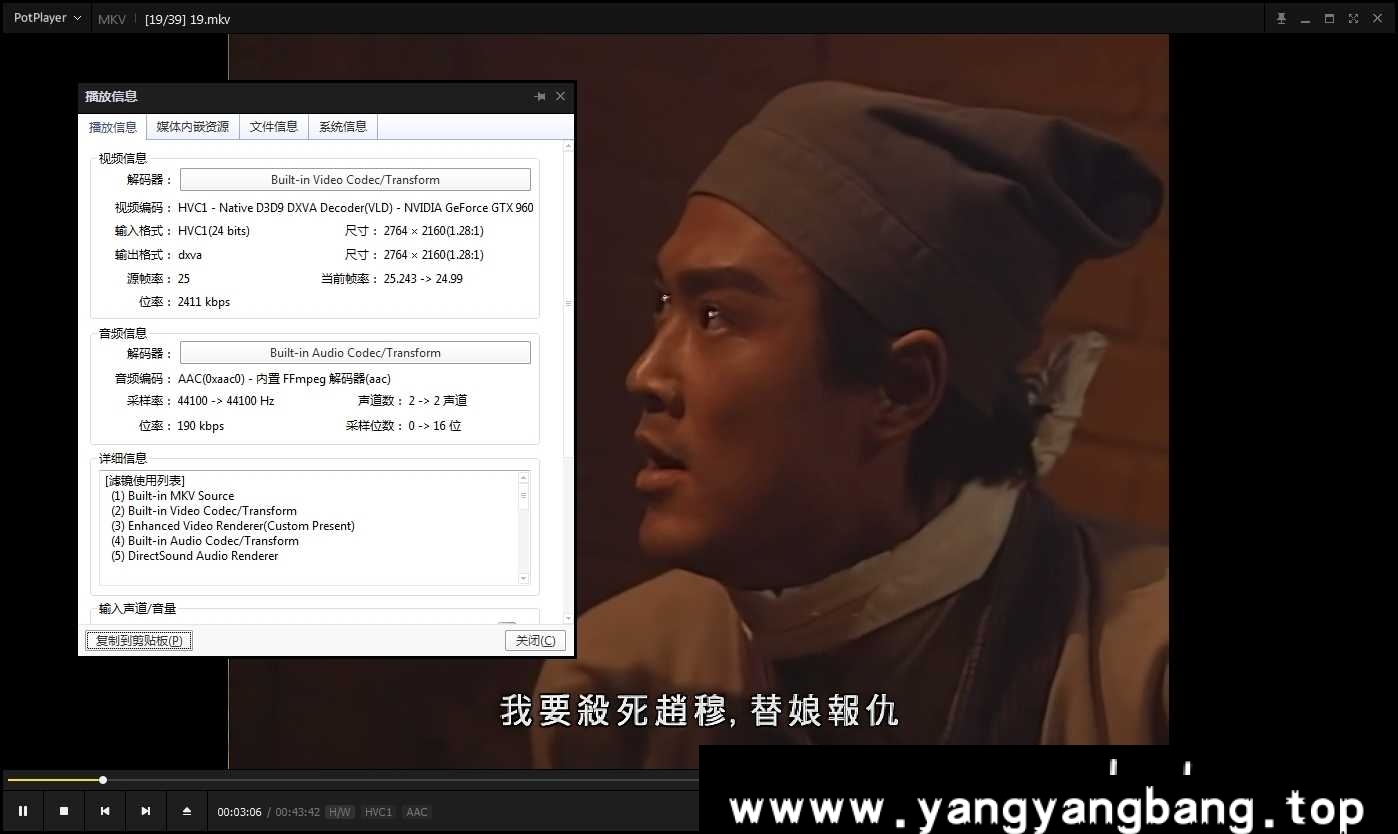The image size is (1398, 834).
Task: Open media using the eject icon
Action: [x=186, y=811]
